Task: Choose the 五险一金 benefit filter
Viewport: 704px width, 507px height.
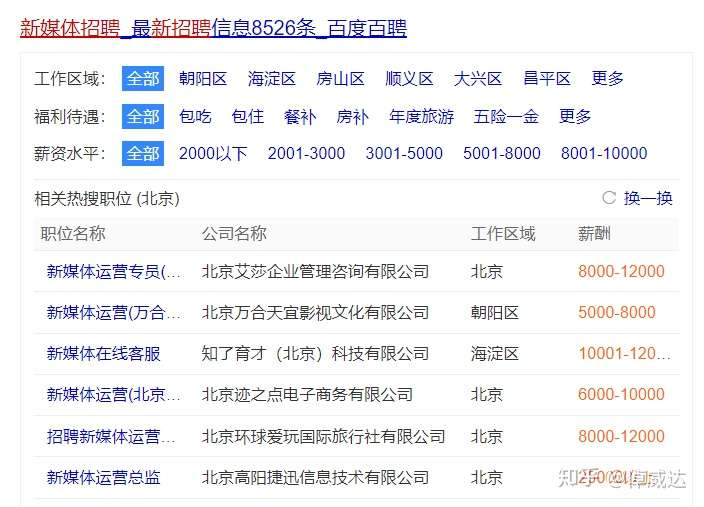Action: pyautogui.click(x=506, y=117)
